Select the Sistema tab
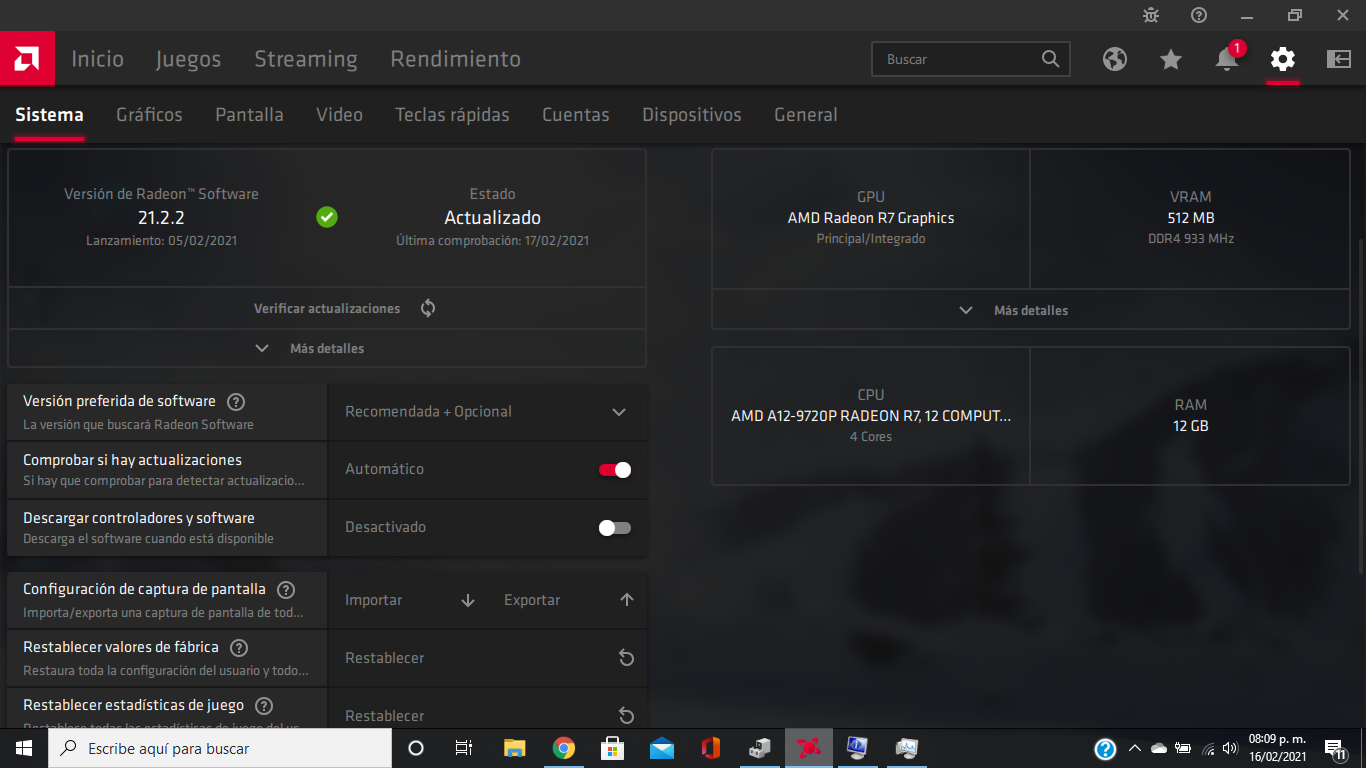Viewport: 1366px width, 768px height. click(49, 115)
